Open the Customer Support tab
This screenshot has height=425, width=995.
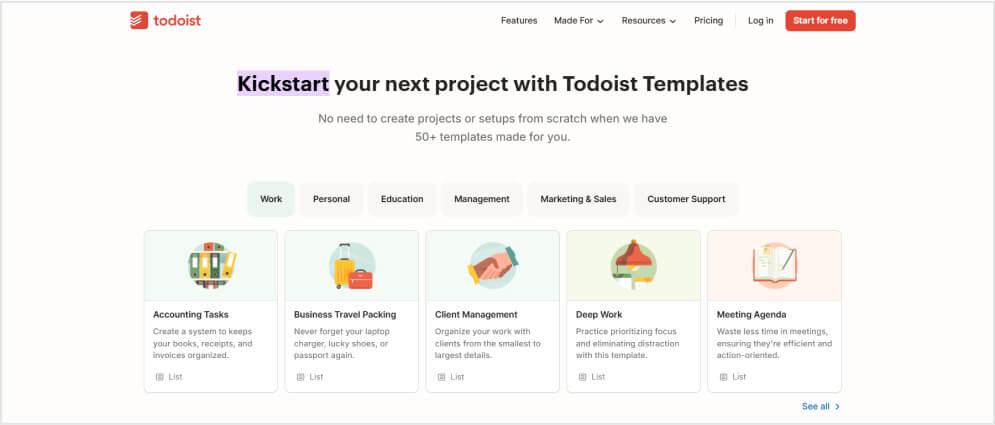pyautogui.click(x=686, y=199)
